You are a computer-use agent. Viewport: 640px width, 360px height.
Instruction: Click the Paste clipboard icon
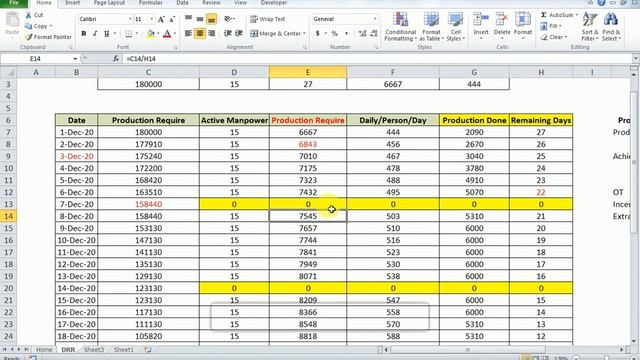(x=12, y=20)
